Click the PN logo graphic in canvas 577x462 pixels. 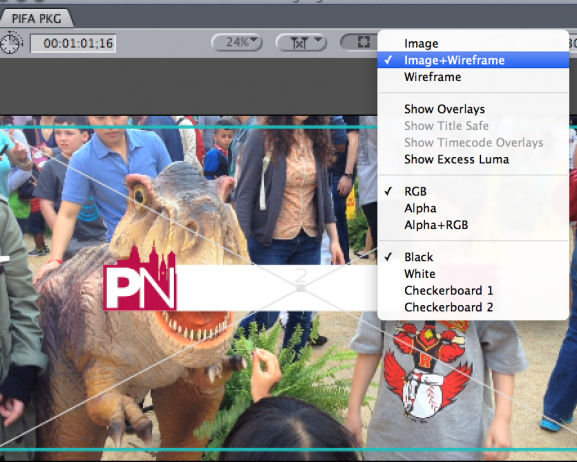click(x=140, y=278)
